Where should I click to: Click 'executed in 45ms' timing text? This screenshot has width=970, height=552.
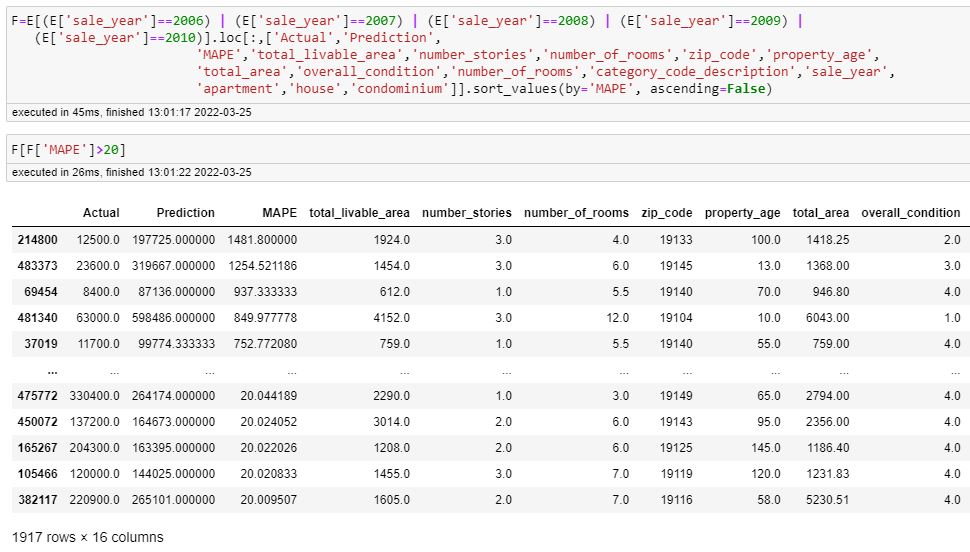tap(131, 112)
